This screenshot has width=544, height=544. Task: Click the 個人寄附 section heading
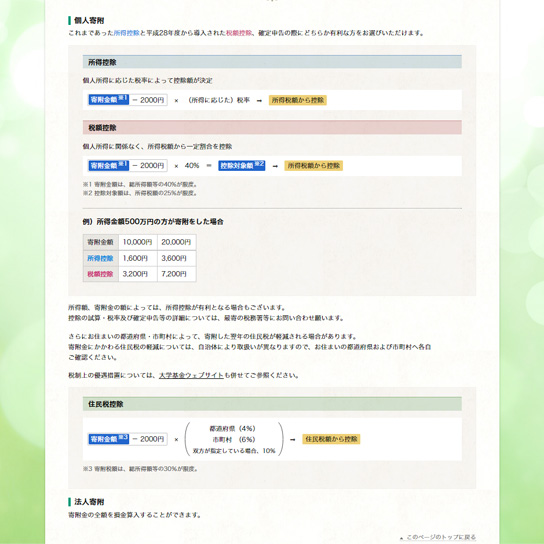pos(89,20)
